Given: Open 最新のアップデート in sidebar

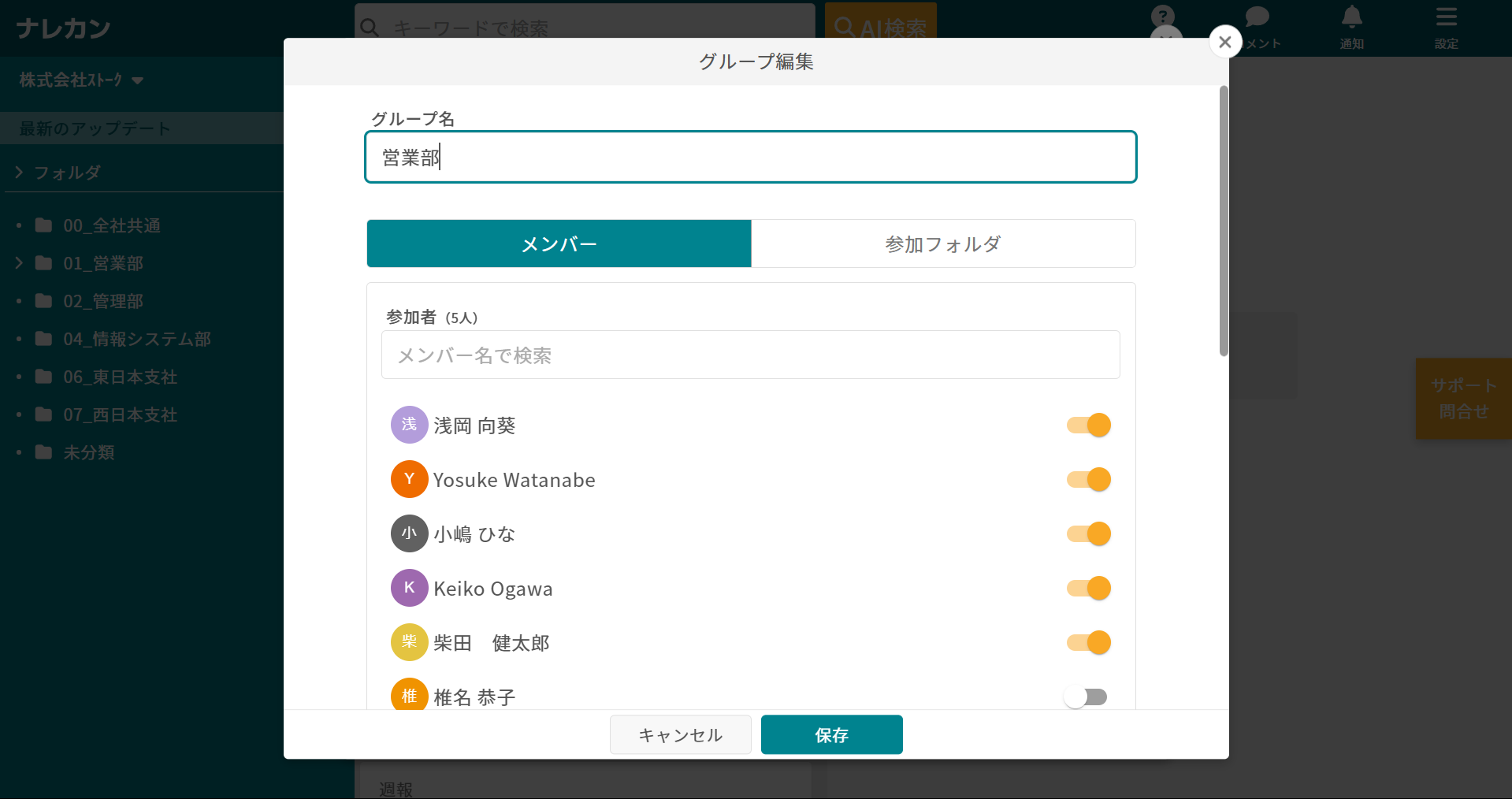Looking at the screenshot, I should click(142, 128).
